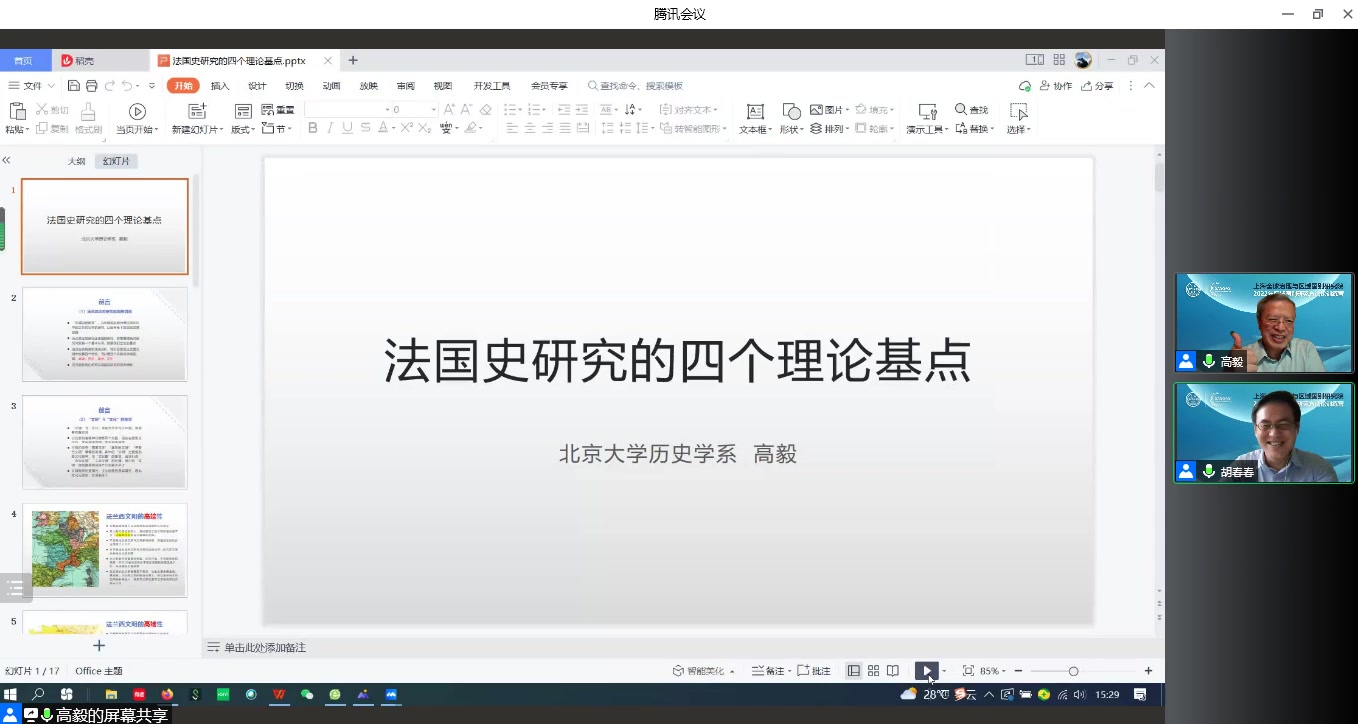Open the Animation (动画) ribbon tab
This screenshot has width=1358, height=724.
pyautogui.click(x=331, y=86)
